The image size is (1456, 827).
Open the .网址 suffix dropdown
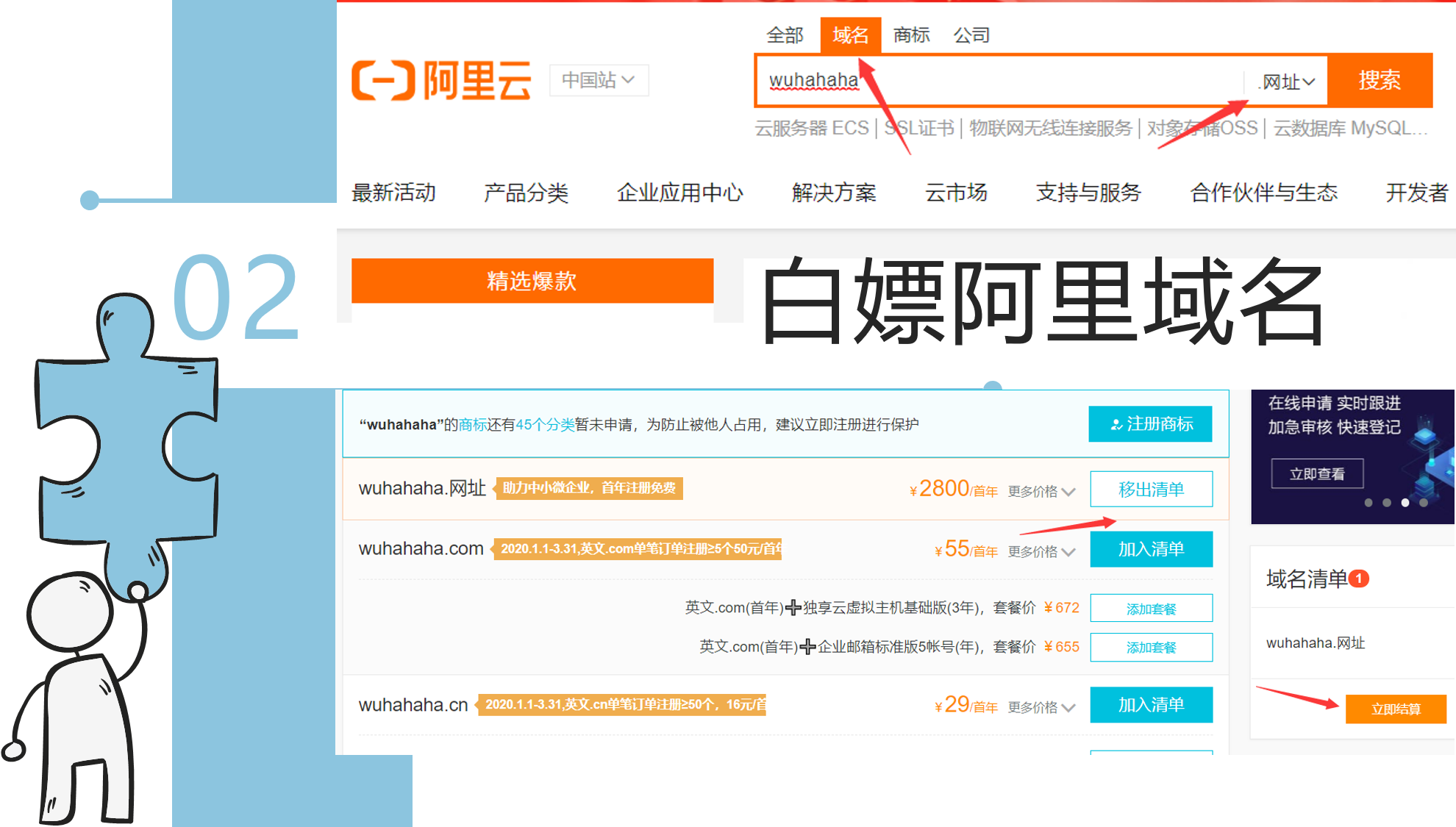click(1286, 82)
